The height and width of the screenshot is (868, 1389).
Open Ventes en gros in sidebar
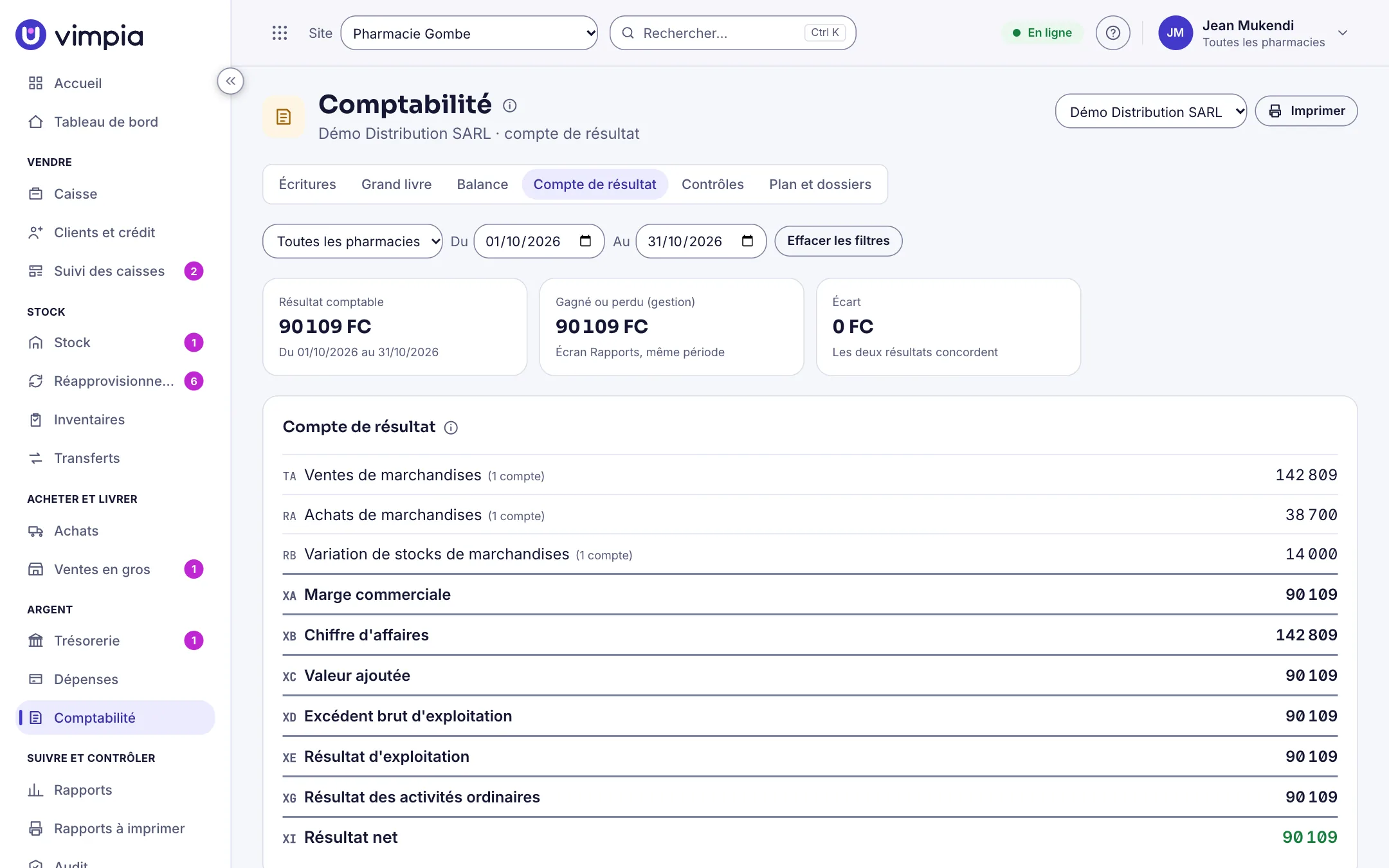coord(114,569)
